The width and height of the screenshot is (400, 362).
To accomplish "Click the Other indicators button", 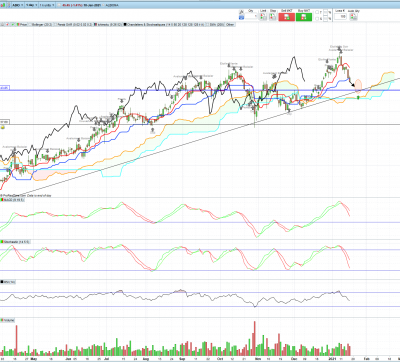I will point(230,24).
